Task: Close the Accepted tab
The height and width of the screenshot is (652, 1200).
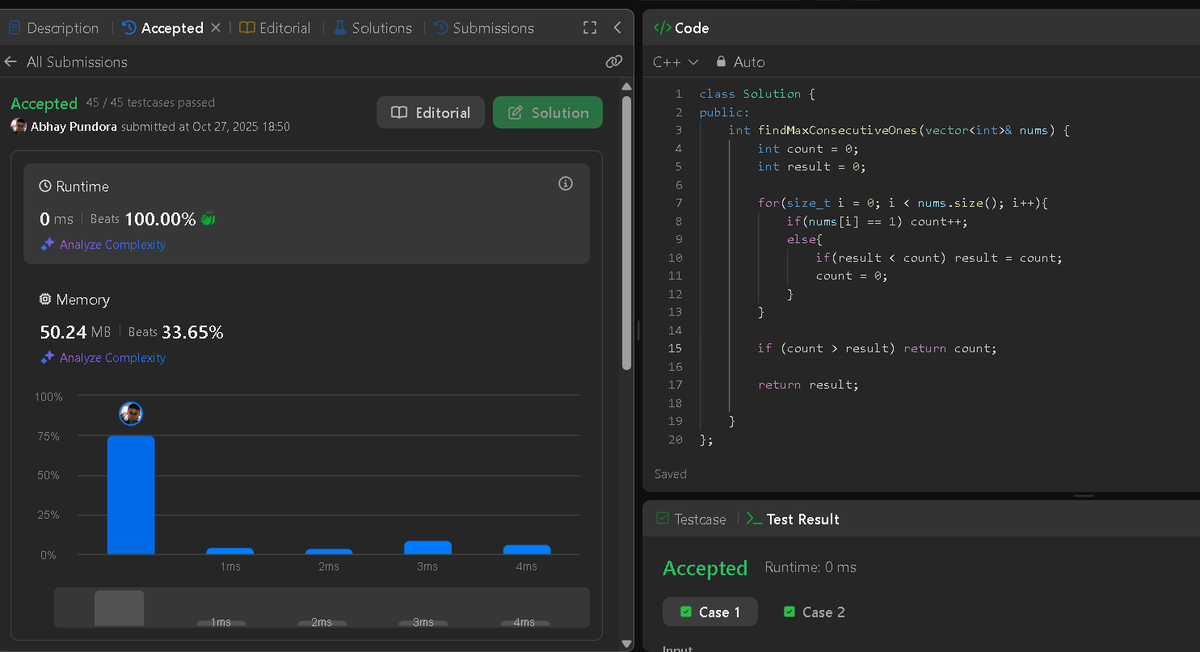Action: coord(215,28)
